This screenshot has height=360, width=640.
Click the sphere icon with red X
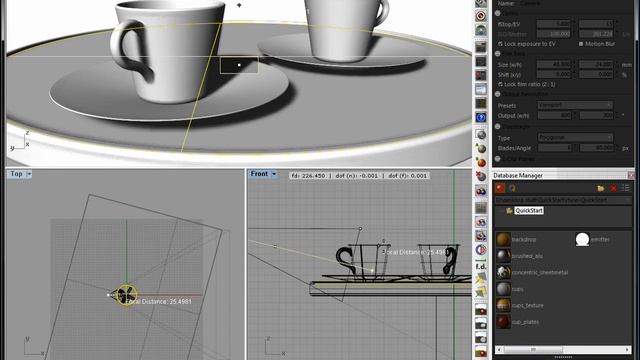tap(481, 176)
